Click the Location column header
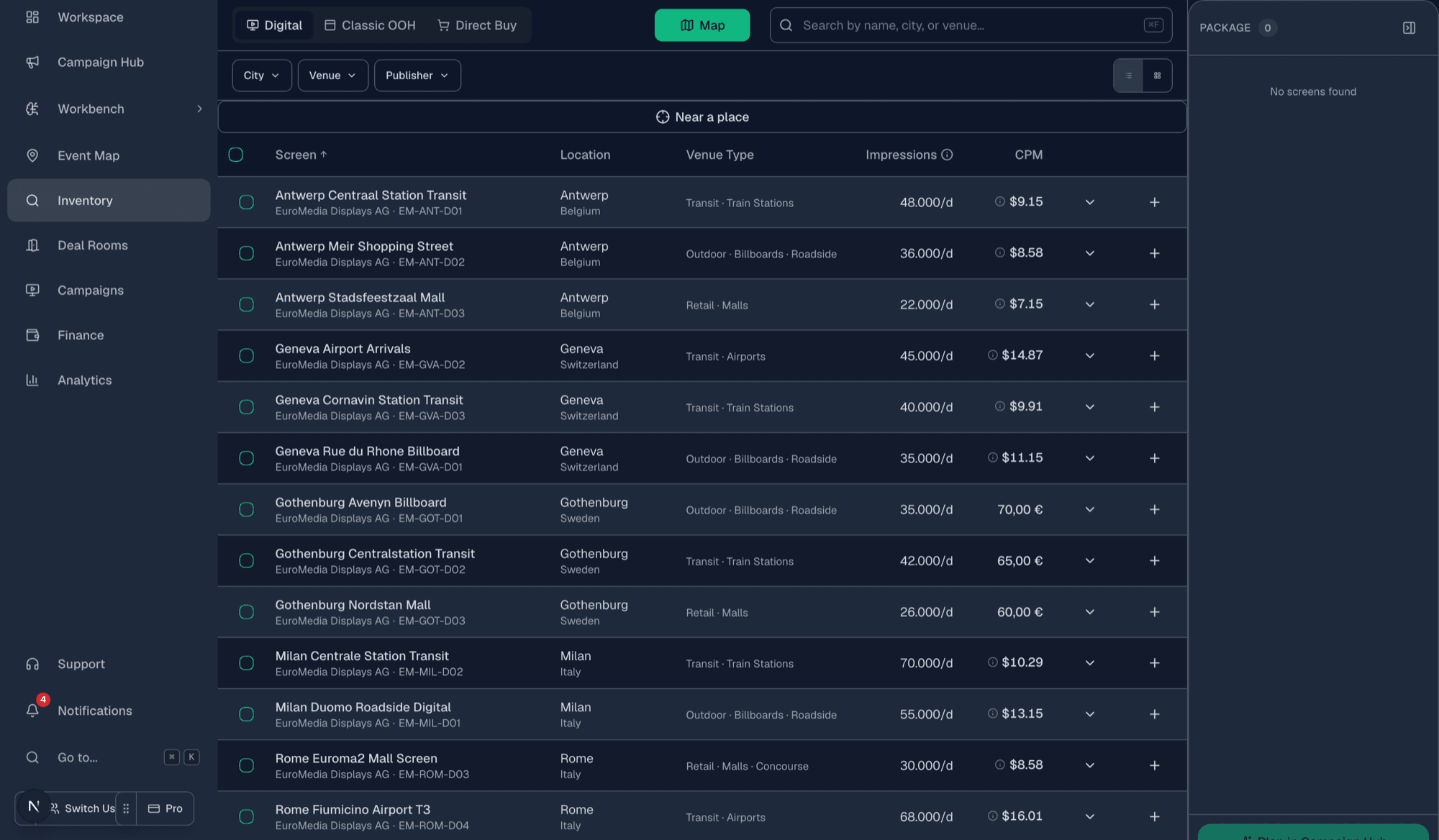This screenshot has height=840, width=1439. tap(585, 155)
